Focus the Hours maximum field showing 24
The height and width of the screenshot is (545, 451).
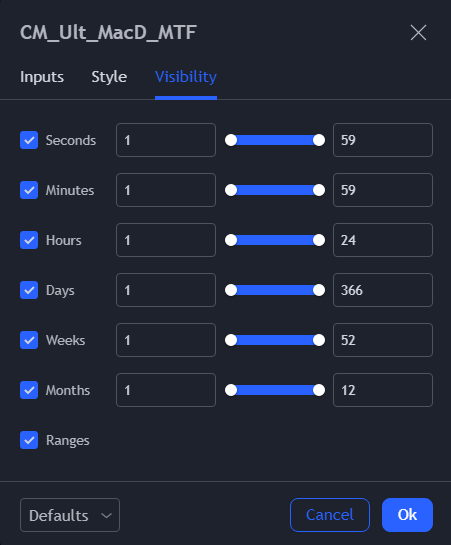point(383,240)
